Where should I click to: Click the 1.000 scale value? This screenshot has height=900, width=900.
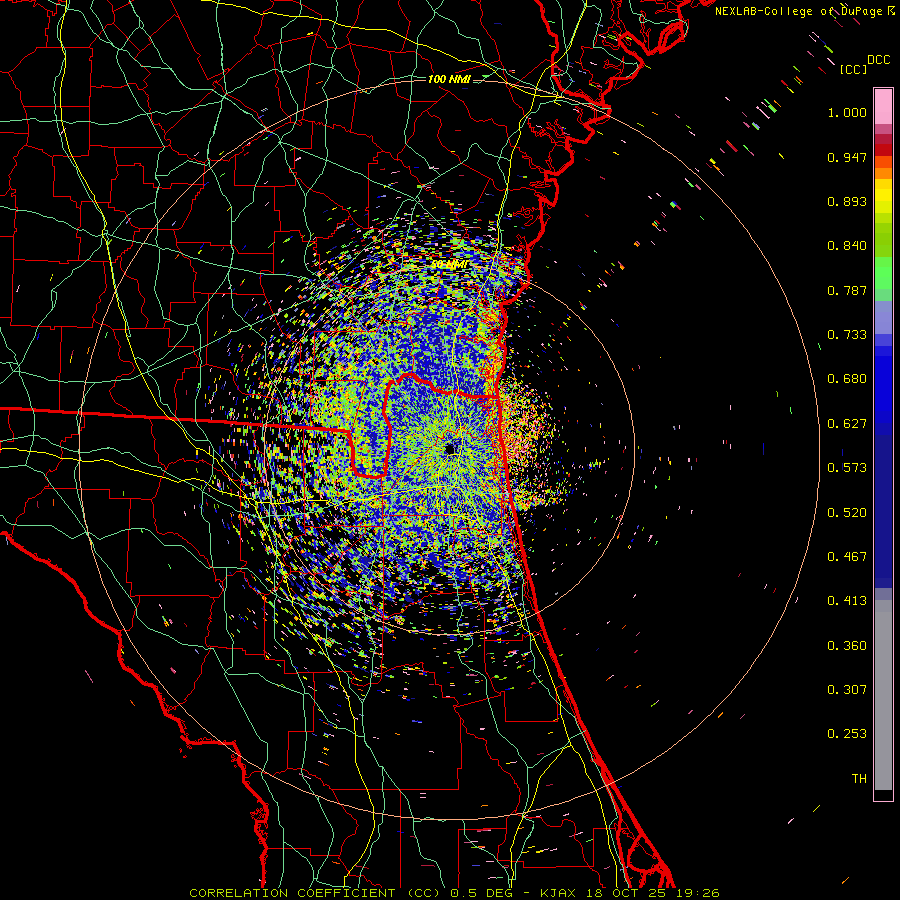click(x=847, y=112)
